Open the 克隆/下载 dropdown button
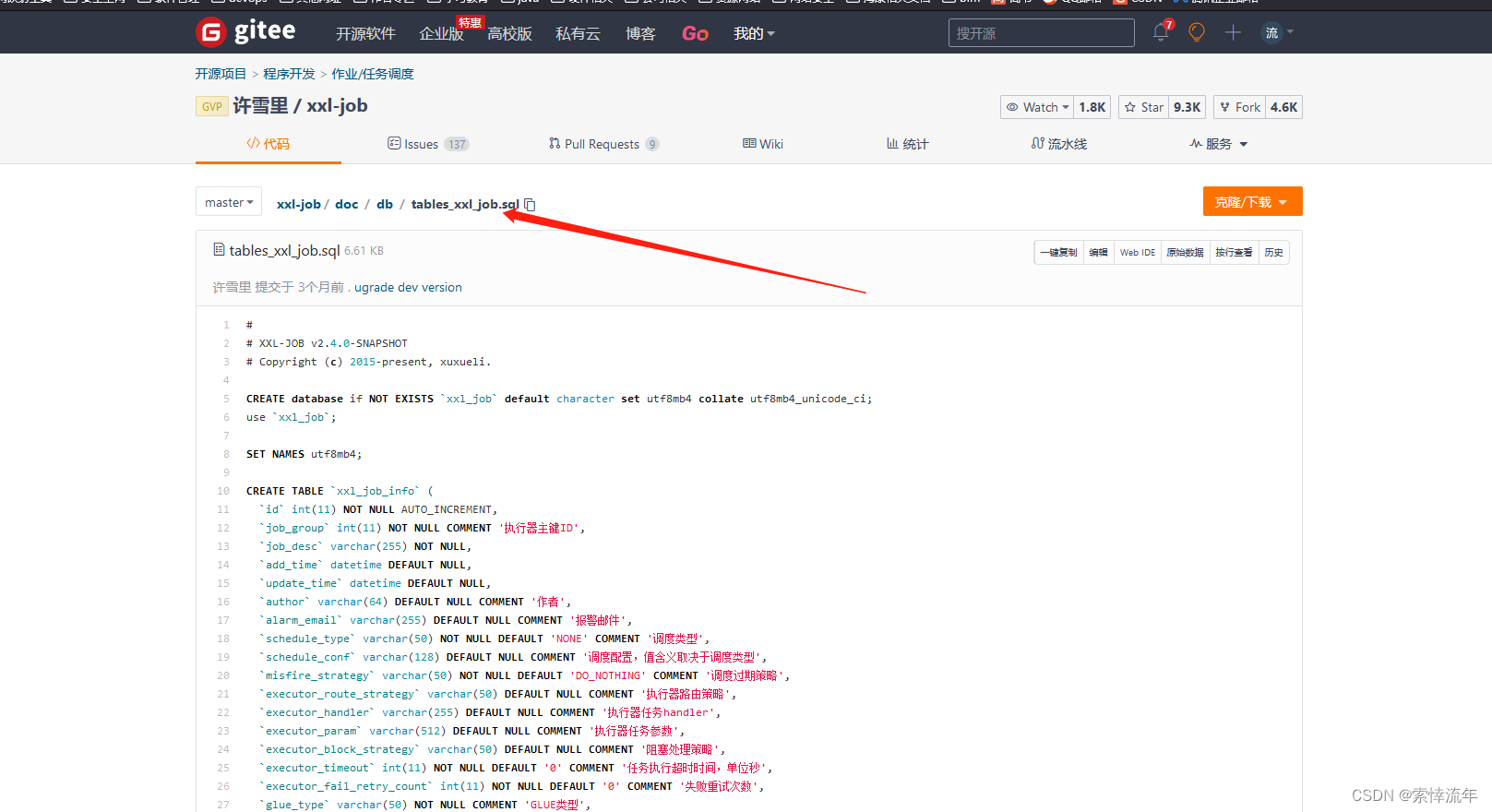This screenshot has width=1492, height=812. (x=1252, y=201)
